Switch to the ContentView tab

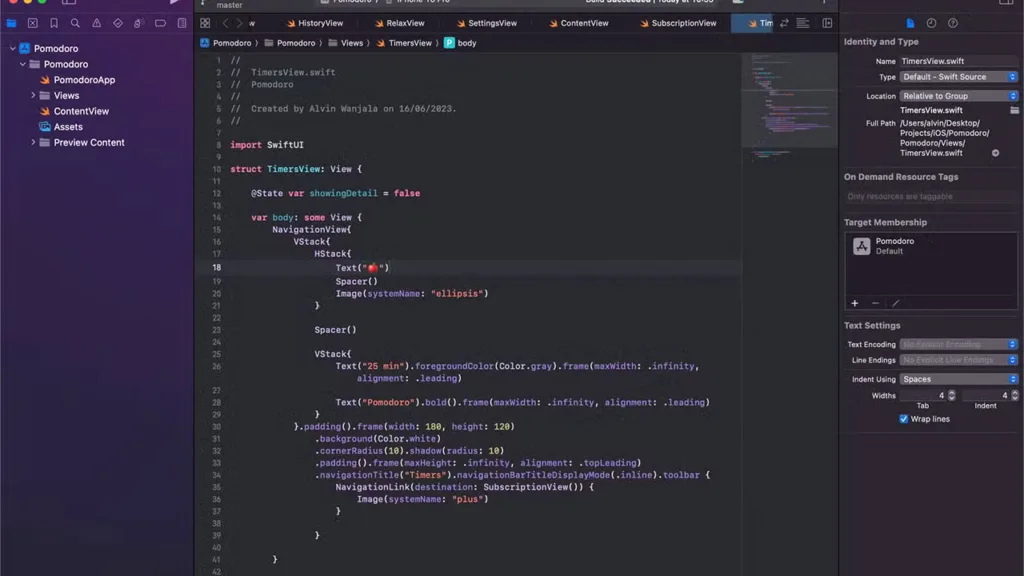579,23
